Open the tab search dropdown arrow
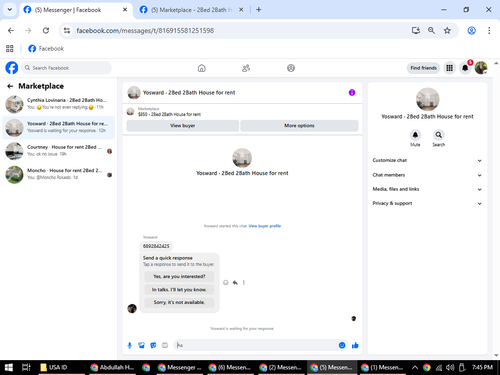 point(10,10)
